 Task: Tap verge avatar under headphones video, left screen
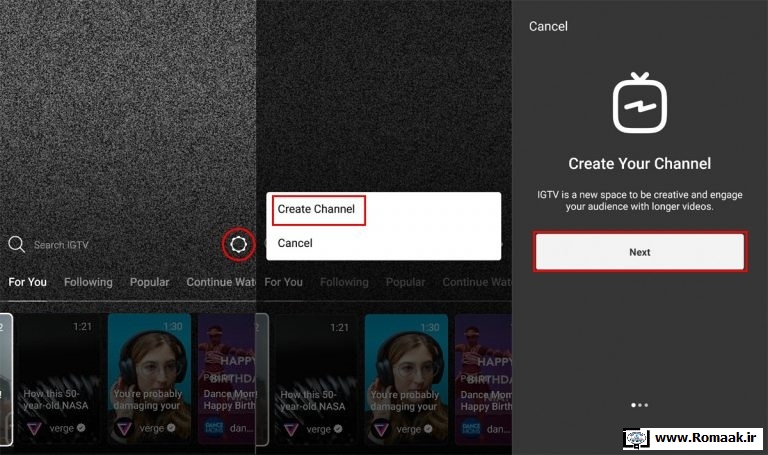tap(124, 429)
